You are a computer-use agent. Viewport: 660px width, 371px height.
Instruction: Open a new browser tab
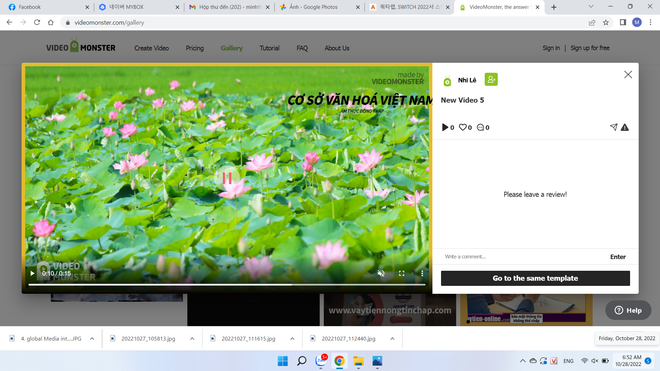[554, 7]
